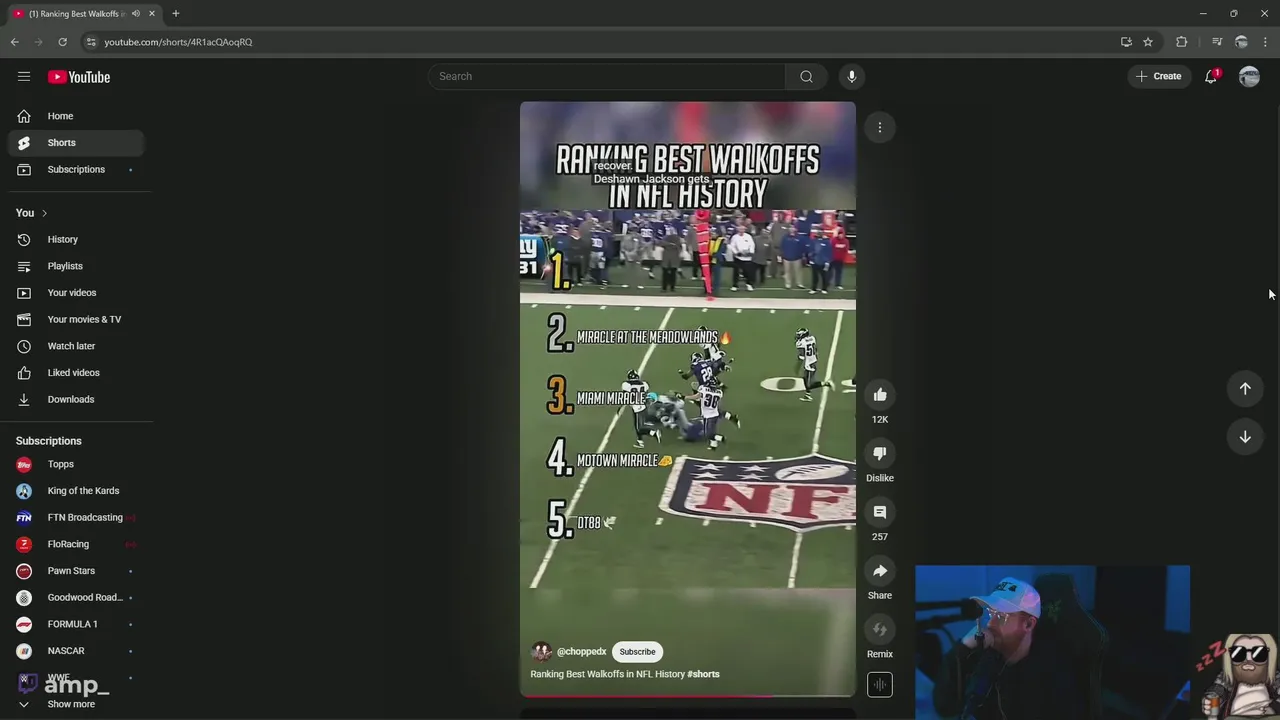Like this Short with thumbs up

click(x=880, y=394)
